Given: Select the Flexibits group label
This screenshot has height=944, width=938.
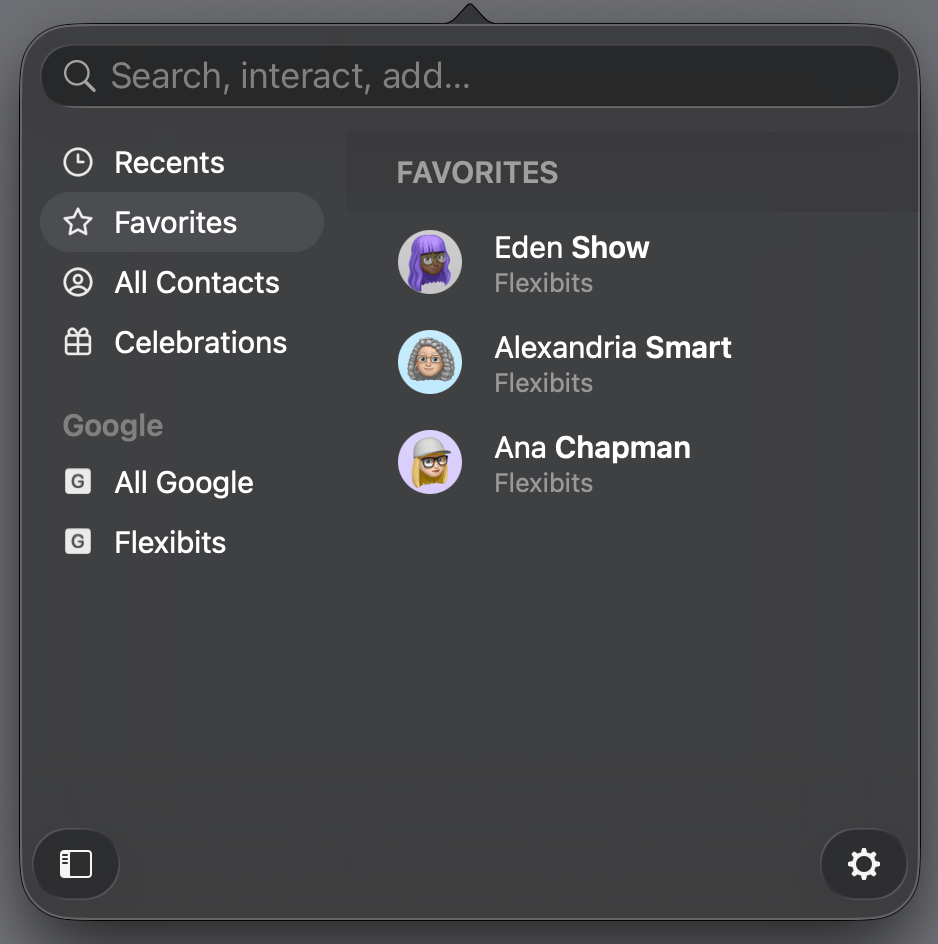Looking at the screenshot, I should (170, 542).
